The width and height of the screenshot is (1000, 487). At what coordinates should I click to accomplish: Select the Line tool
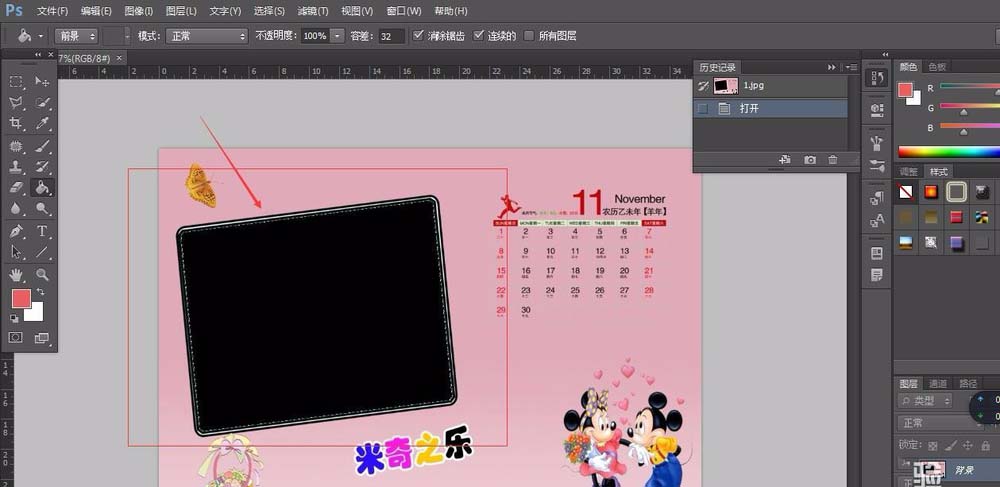pyautogui.click(x=42, y=252)
